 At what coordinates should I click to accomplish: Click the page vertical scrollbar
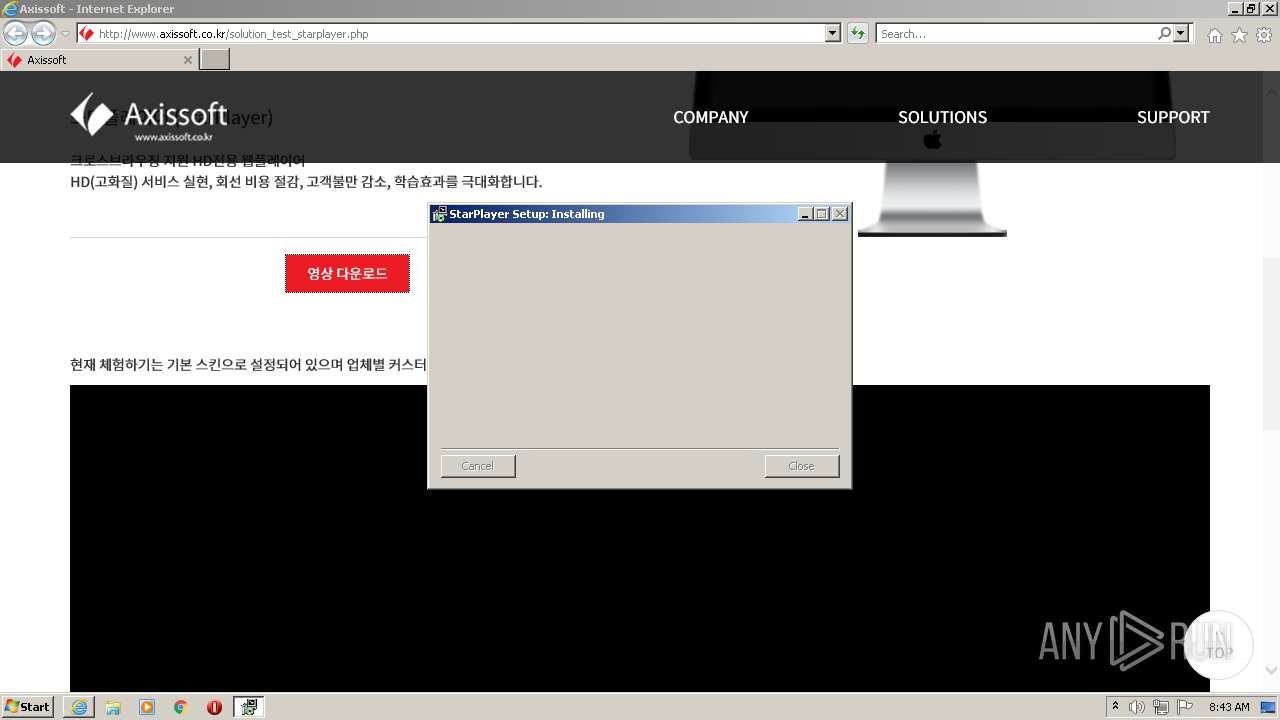pyautogui.click(x=1272, y=344)
